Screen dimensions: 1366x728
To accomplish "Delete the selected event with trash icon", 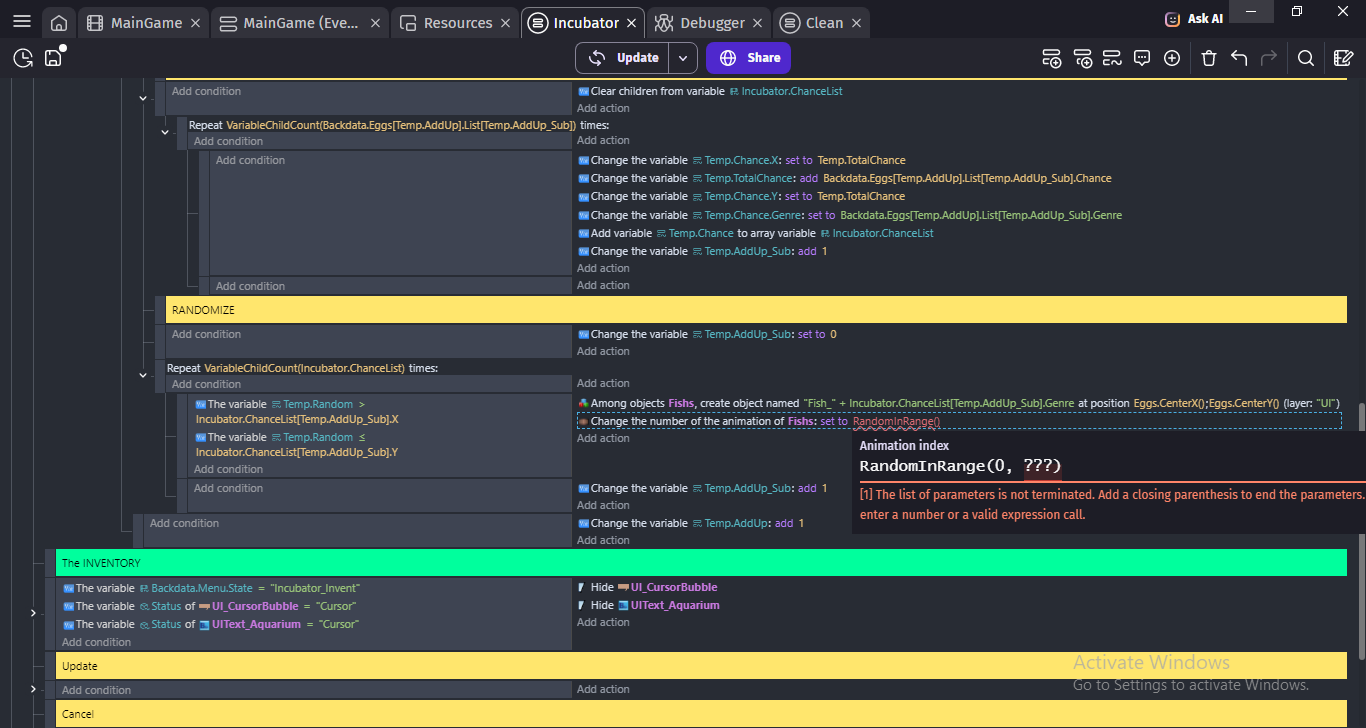I will click(1209, 58).
